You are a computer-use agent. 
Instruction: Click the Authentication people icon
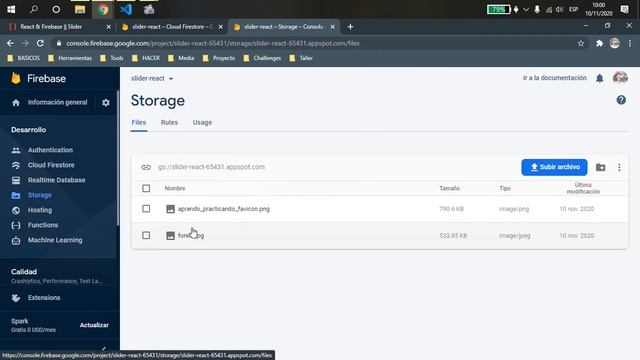pos(16,150)
